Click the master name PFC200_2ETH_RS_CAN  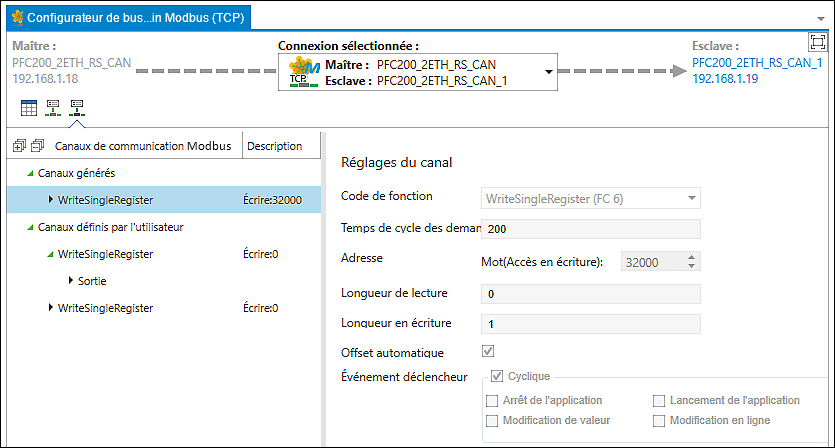(x=71, y=63)
